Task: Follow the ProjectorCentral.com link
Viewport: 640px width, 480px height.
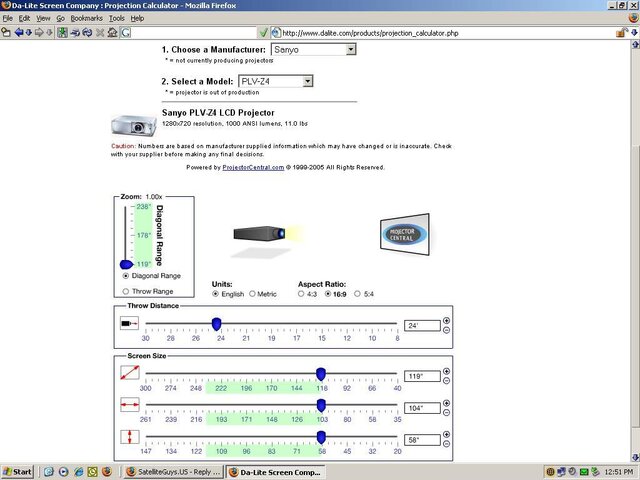Action: pyautogui.click(x=253, y=167)
